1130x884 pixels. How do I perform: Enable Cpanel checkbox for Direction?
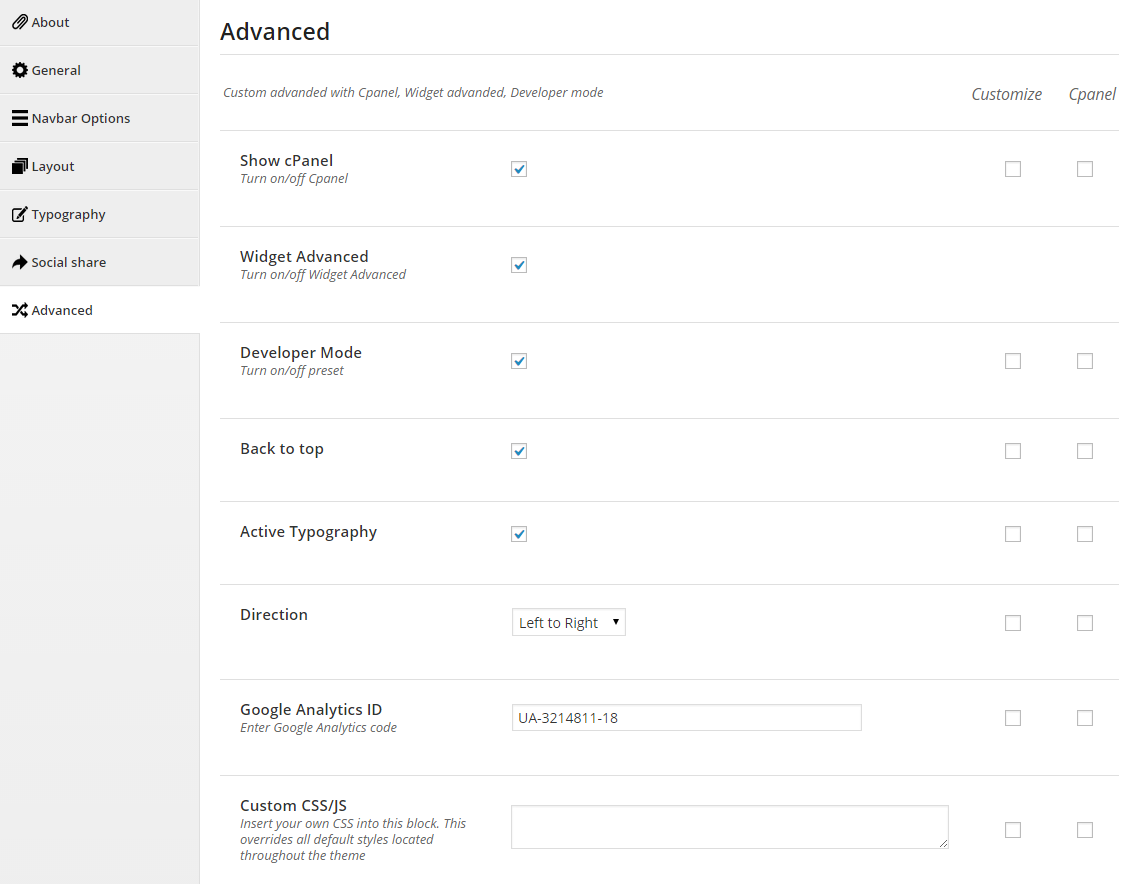click(1085, 622)
